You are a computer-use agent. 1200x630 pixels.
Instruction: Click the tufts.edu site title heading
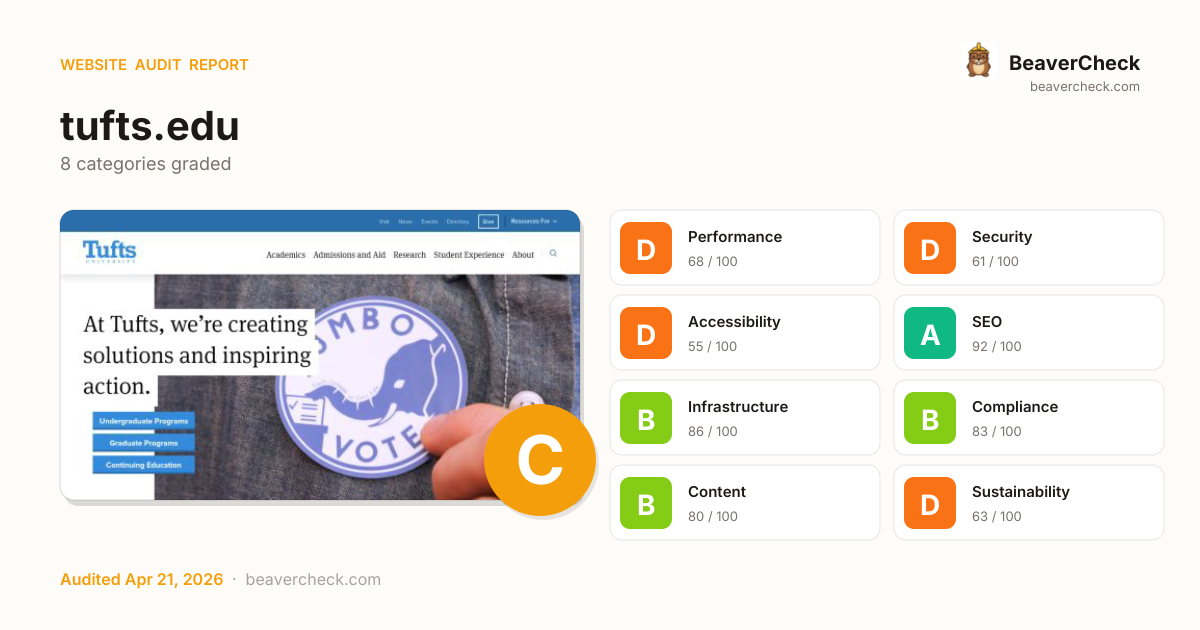(150, 126)
